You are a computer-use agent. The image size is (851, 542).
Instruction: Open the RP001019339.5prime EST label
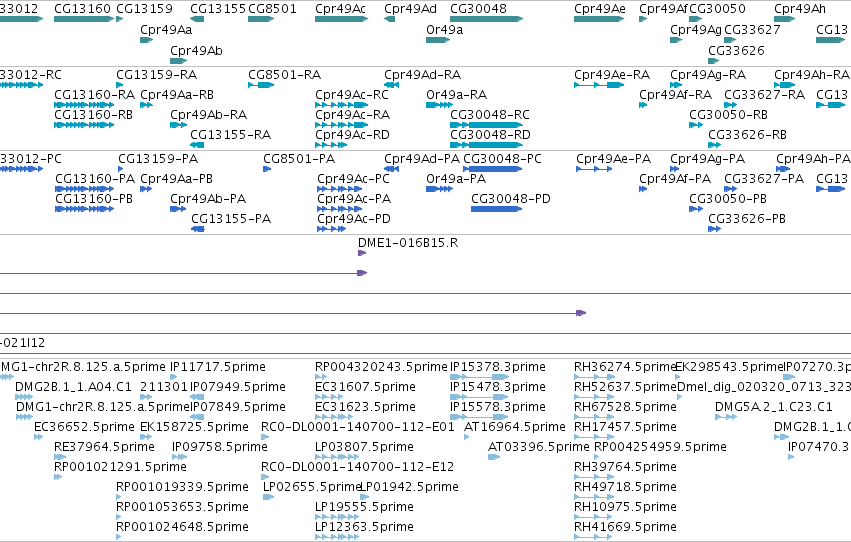182,487
